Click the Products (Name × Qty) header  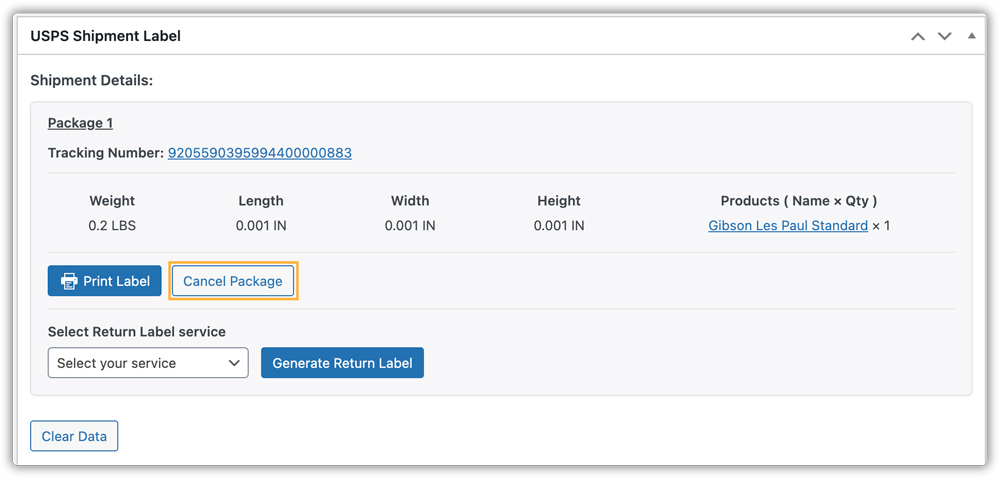coord(799,201)
